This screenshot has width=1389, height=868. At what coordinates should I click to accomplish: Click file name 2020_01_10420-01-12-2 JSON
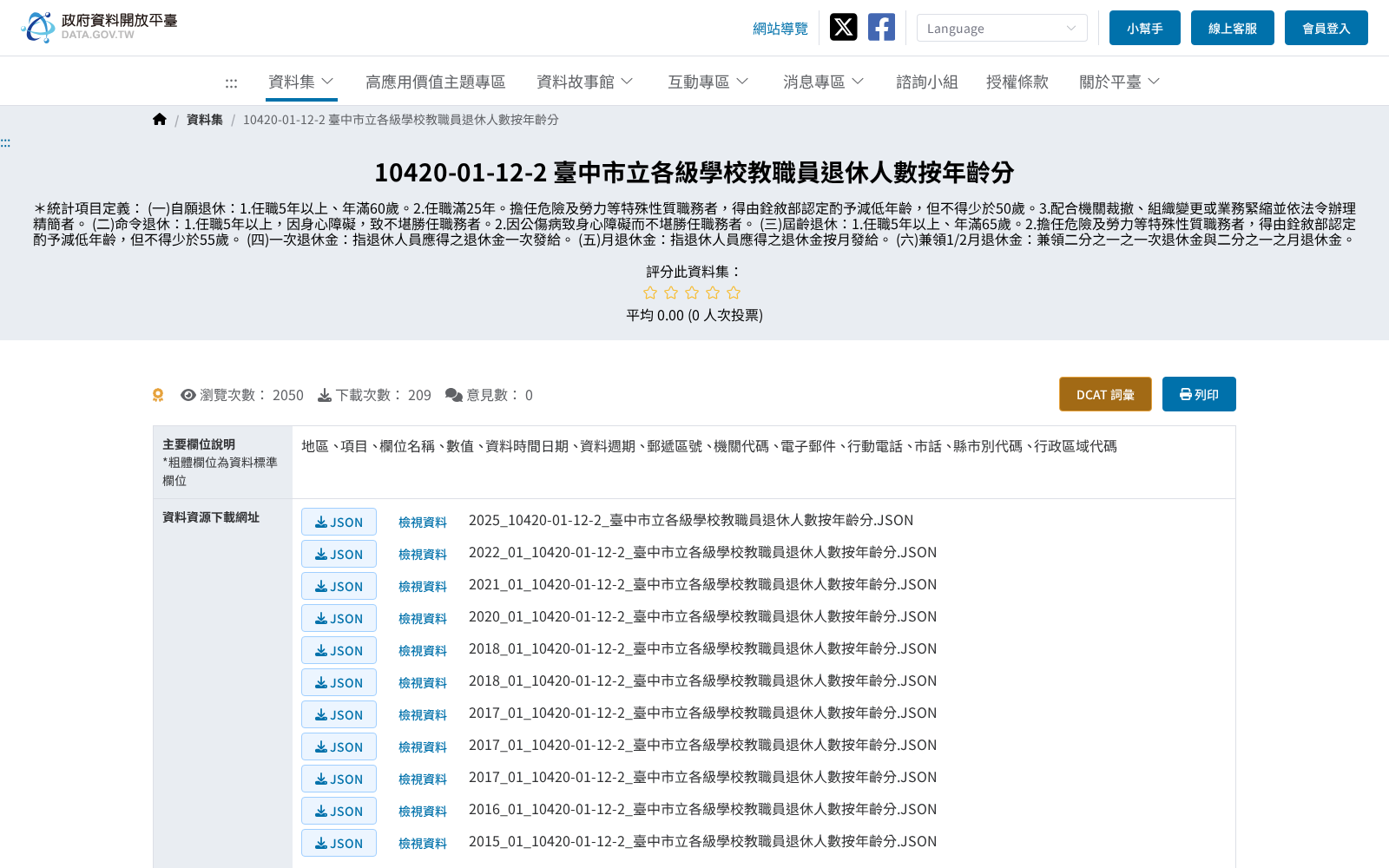pyautogui.click(x=702, y=616)
